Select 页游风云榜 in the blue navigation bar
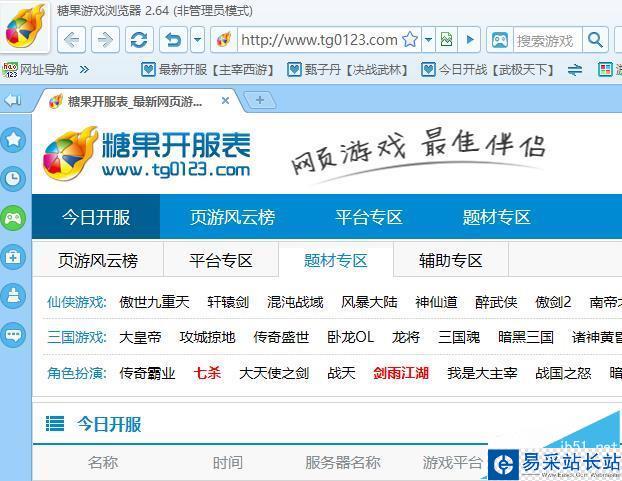This screenshot has height=481, width=622. (x=232, y=217)
